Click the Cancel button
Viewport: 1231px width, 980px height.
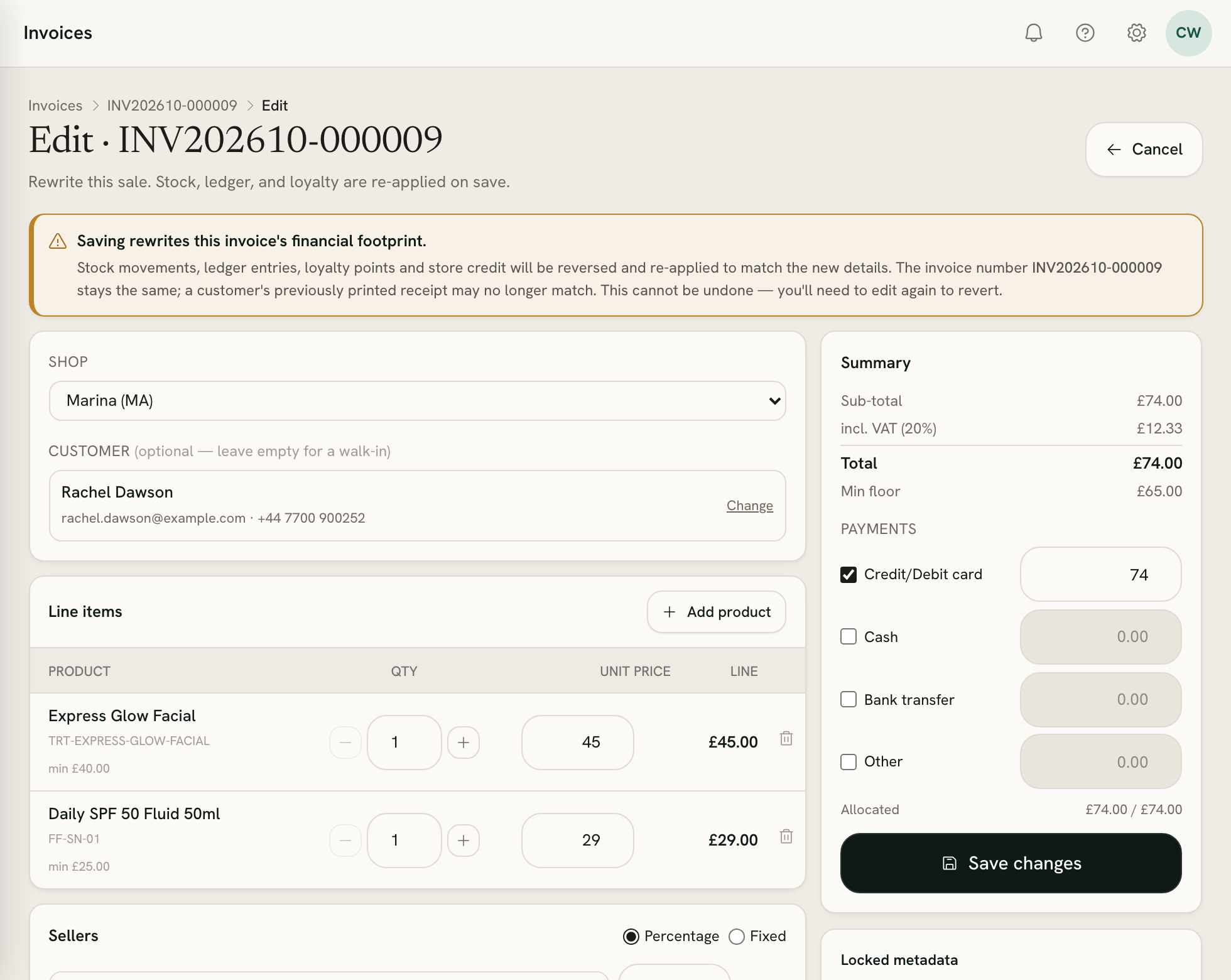pyautogui.click(x=1144, y=150)
